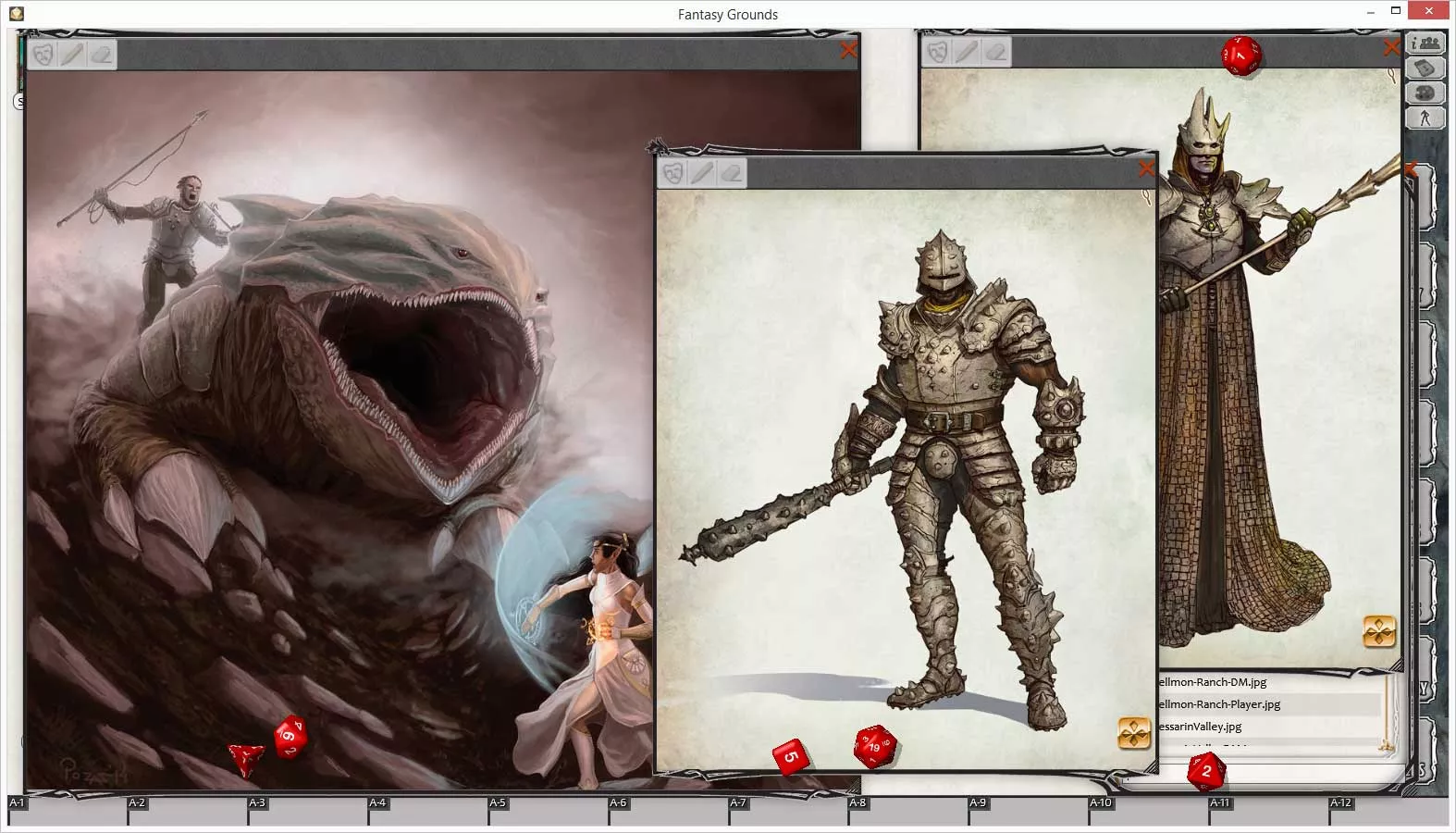Click hotkey slot A-2
Image resolution: width=1456 pixels, height=833 pixels.
188,811
